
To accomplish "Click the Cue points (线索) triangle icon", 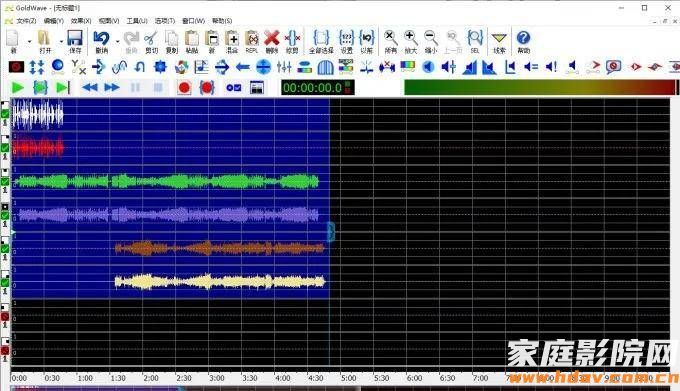I will click(499, 39).
